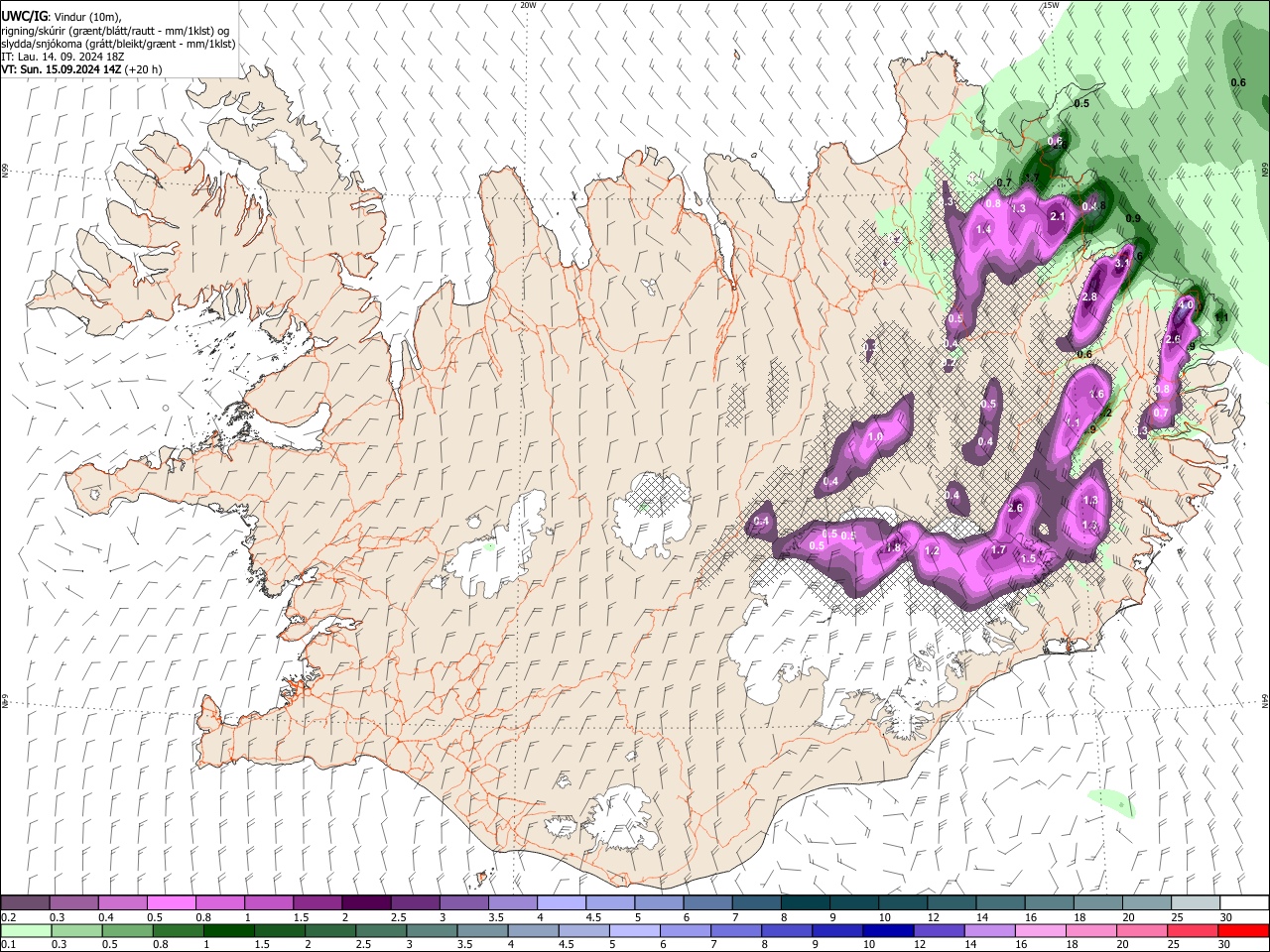
Task: Click the '0.1' label in the legend
Action: [x=8, y=944]
